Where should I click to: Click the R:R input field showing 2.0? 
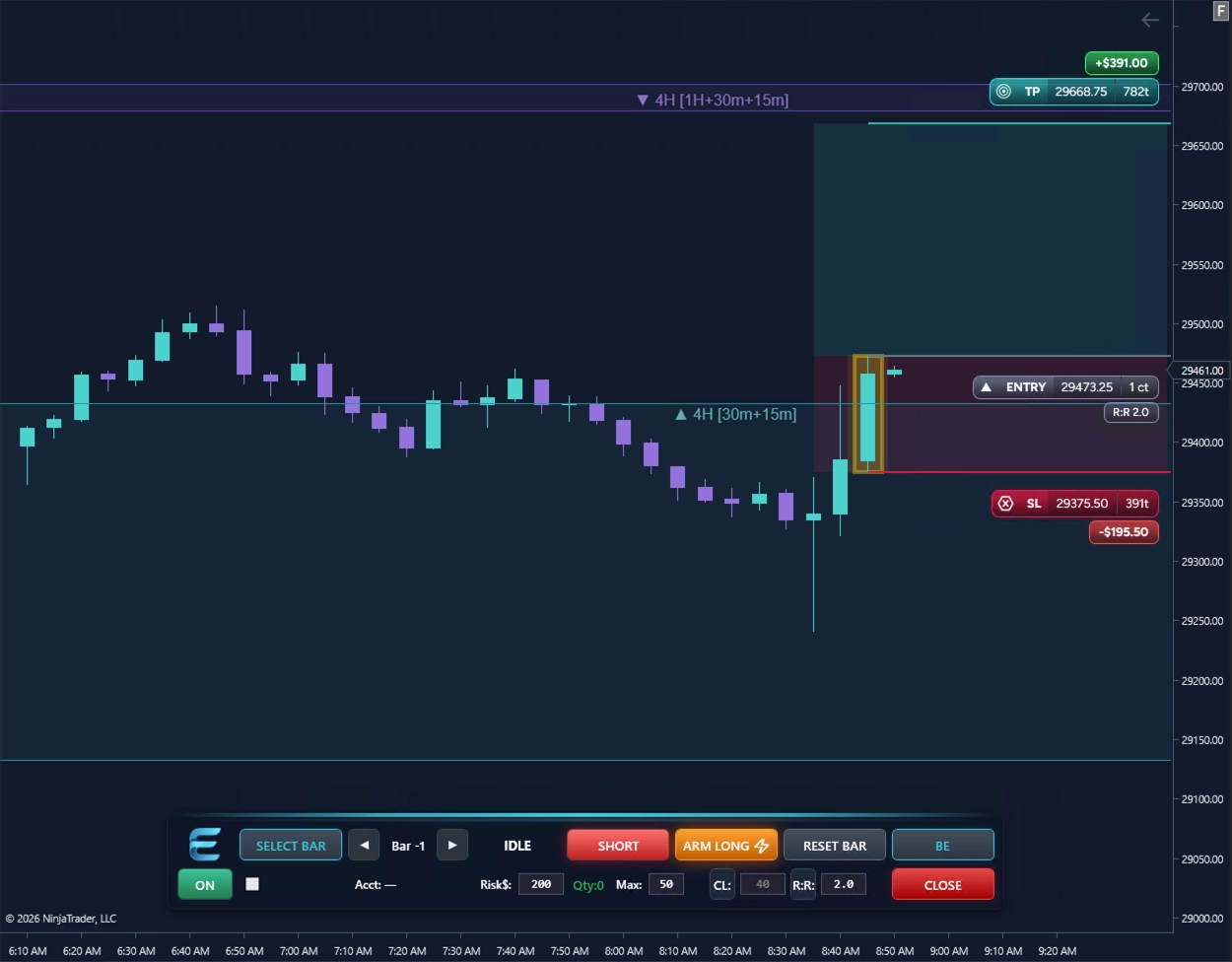coord(844,884)
